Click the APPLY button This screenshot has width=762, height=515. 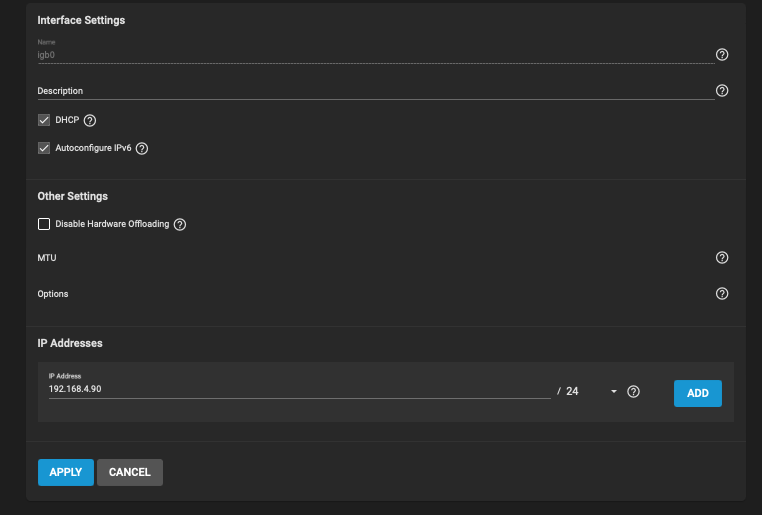coord(66,472)
